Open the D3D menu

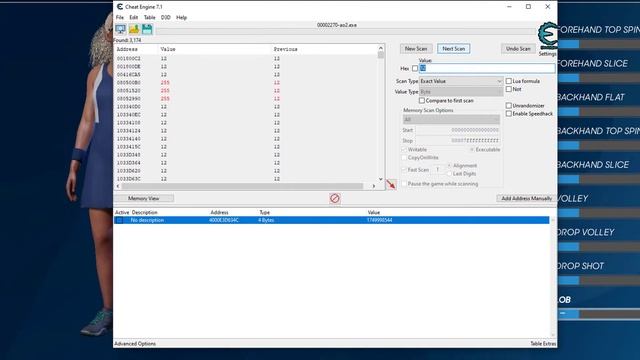[x=165, y=18]
